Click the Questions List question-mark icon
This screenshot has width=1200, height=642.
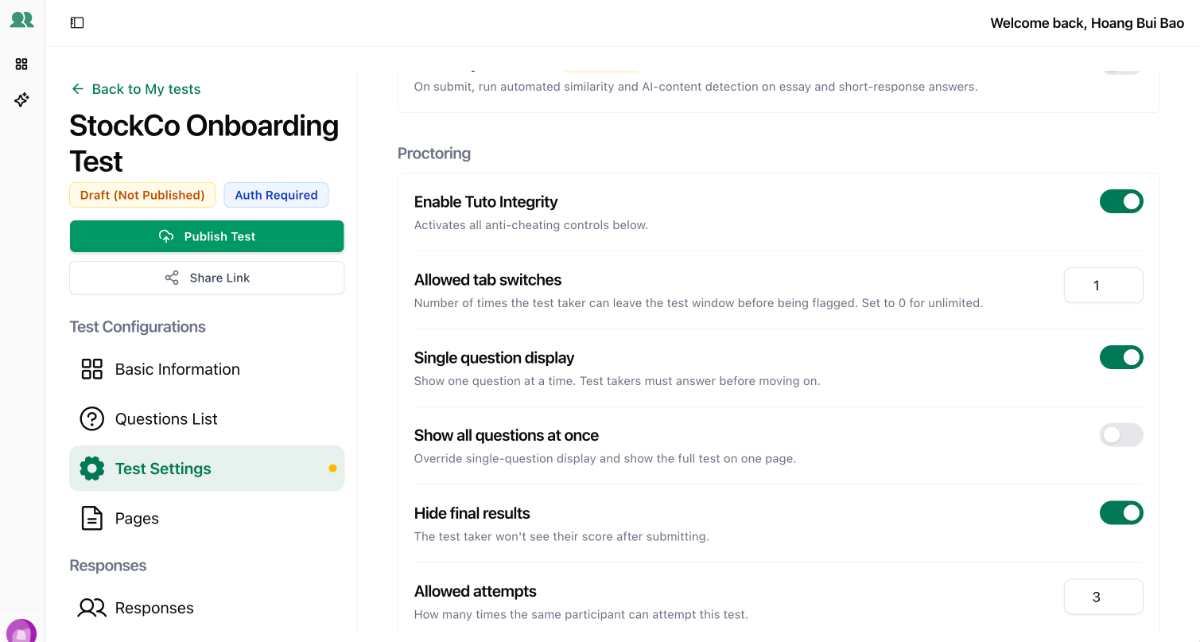click(92, 419)
